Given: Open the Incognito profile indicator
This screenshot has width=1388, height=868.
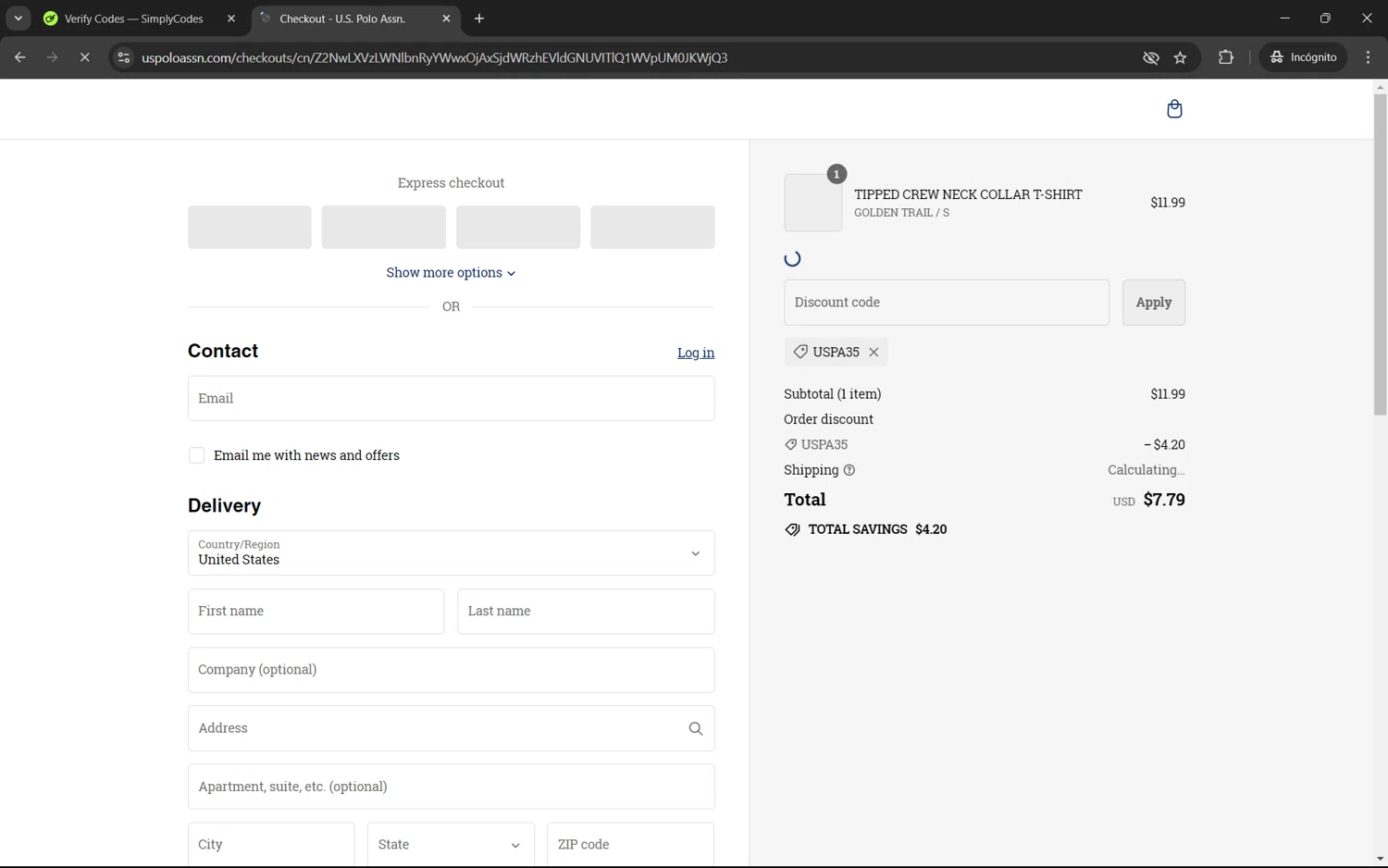Looking at the screenshot, I should pyautogui.click(x=1303, y=57).
